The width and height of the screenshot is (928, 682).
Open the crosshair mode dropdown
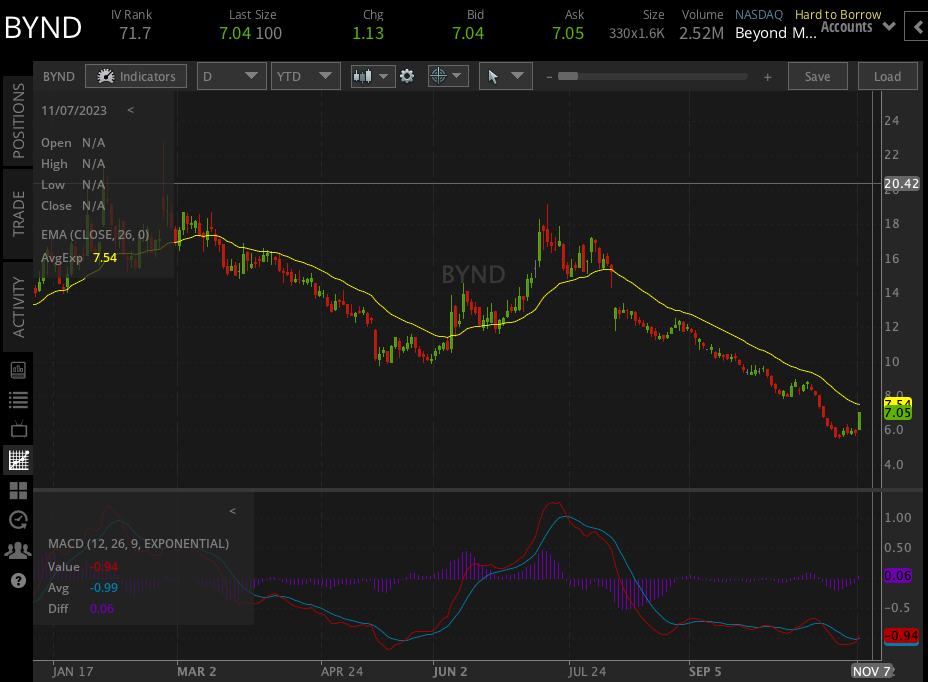(x=448, y=76)
